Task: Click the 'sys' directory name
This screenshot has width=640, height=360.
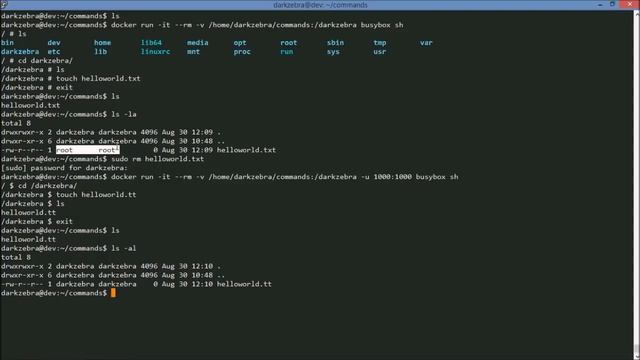Action: (x=333, y=51)
